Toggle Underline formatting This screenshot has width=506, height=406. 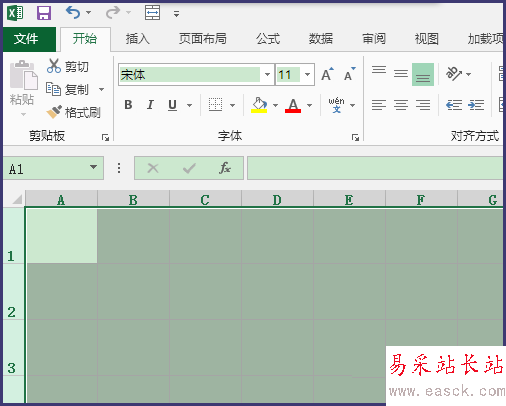click(x=172, y=105)
